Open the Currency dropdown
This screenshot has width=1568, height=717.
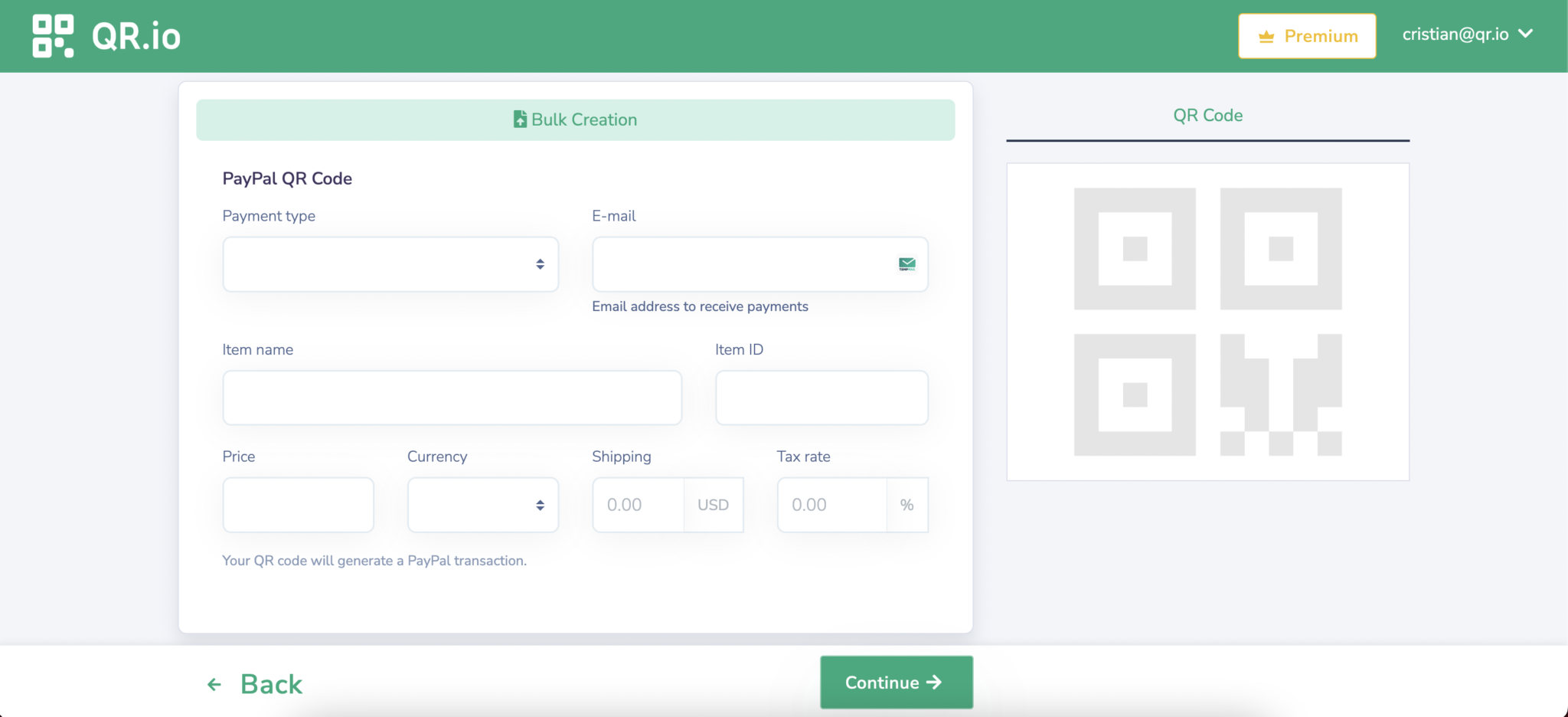pos(482,505)
